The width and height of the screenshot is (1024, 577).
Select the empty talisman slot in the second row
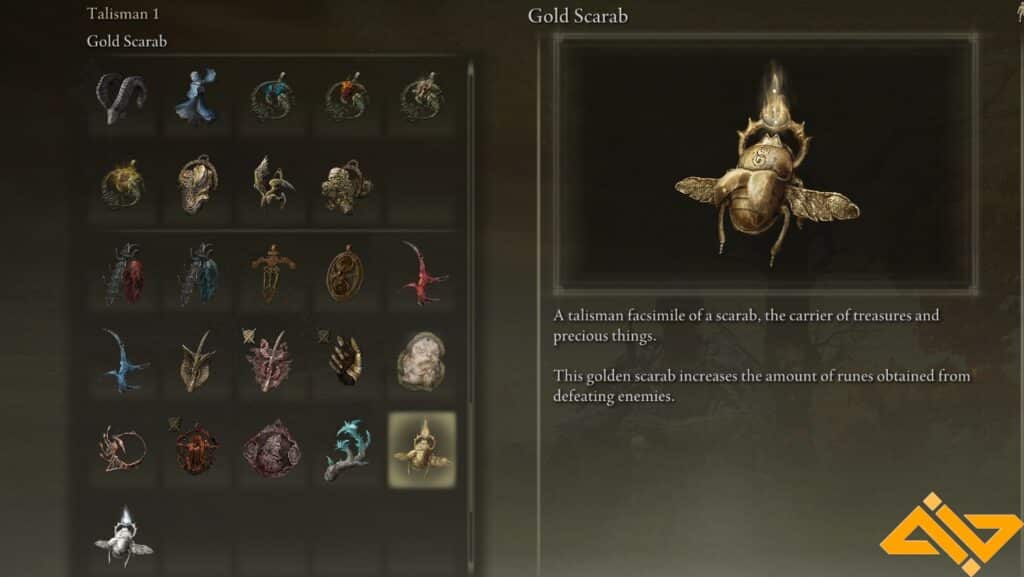(422, 185)
